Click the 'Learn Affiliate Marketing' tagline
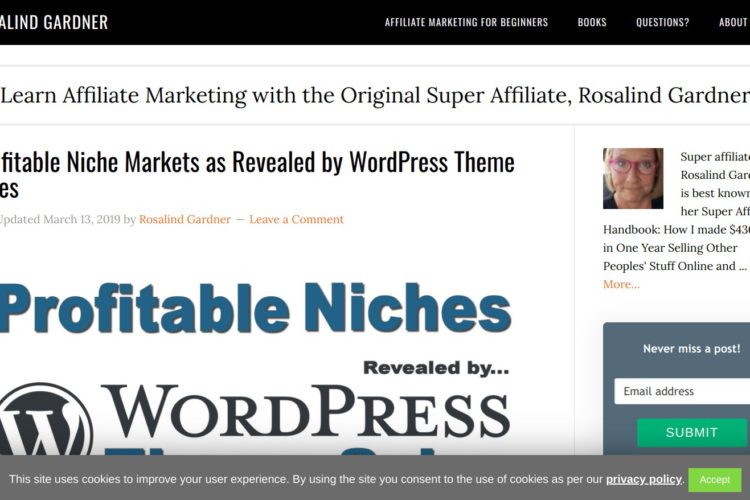750x500 pixels. click(375, 95)
